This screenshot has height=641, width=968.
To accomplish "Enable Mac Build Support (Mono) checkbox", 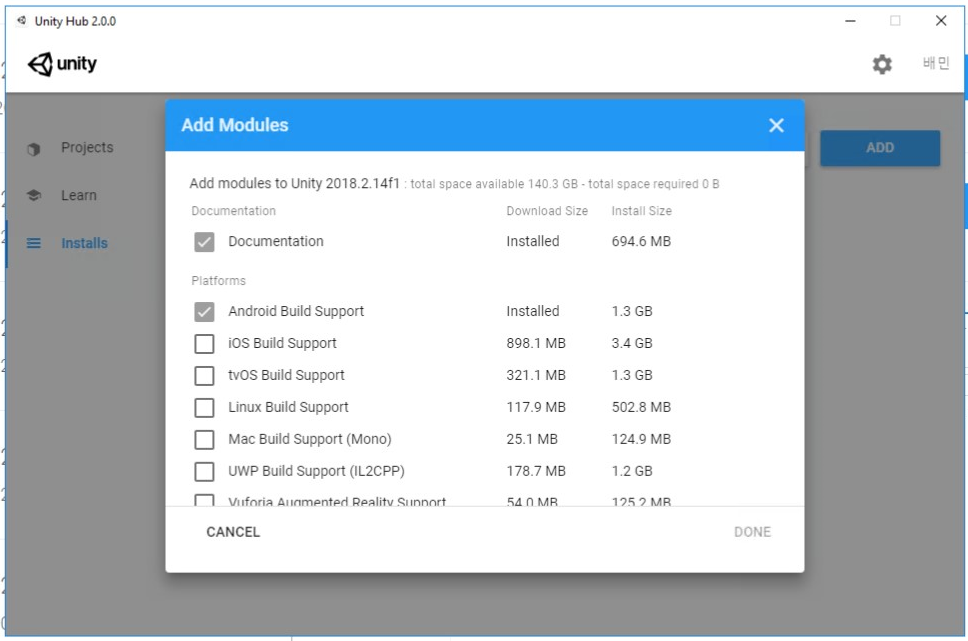I will 204,440.
